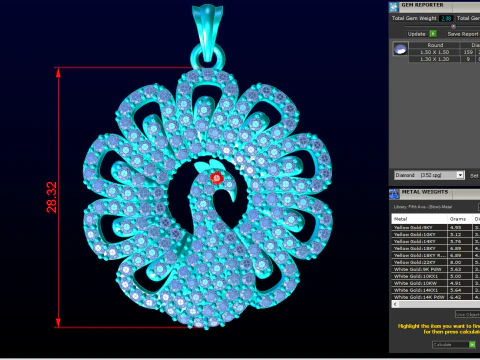Select the Yellow Gold 14KY row
This screenshot has width=480, height=360.
click(x=436, y=241)
